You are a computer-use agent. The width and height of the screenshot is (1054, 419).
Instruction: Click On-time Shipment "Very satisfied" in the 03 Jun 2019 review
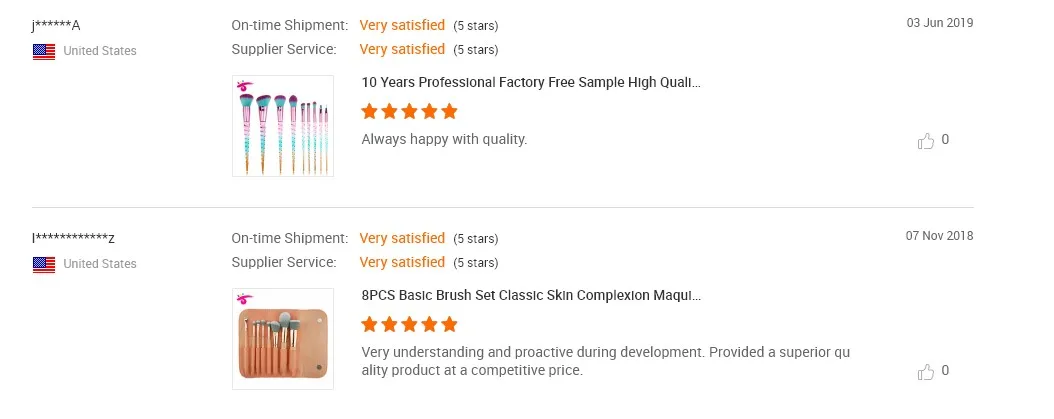tap(402, 25)
